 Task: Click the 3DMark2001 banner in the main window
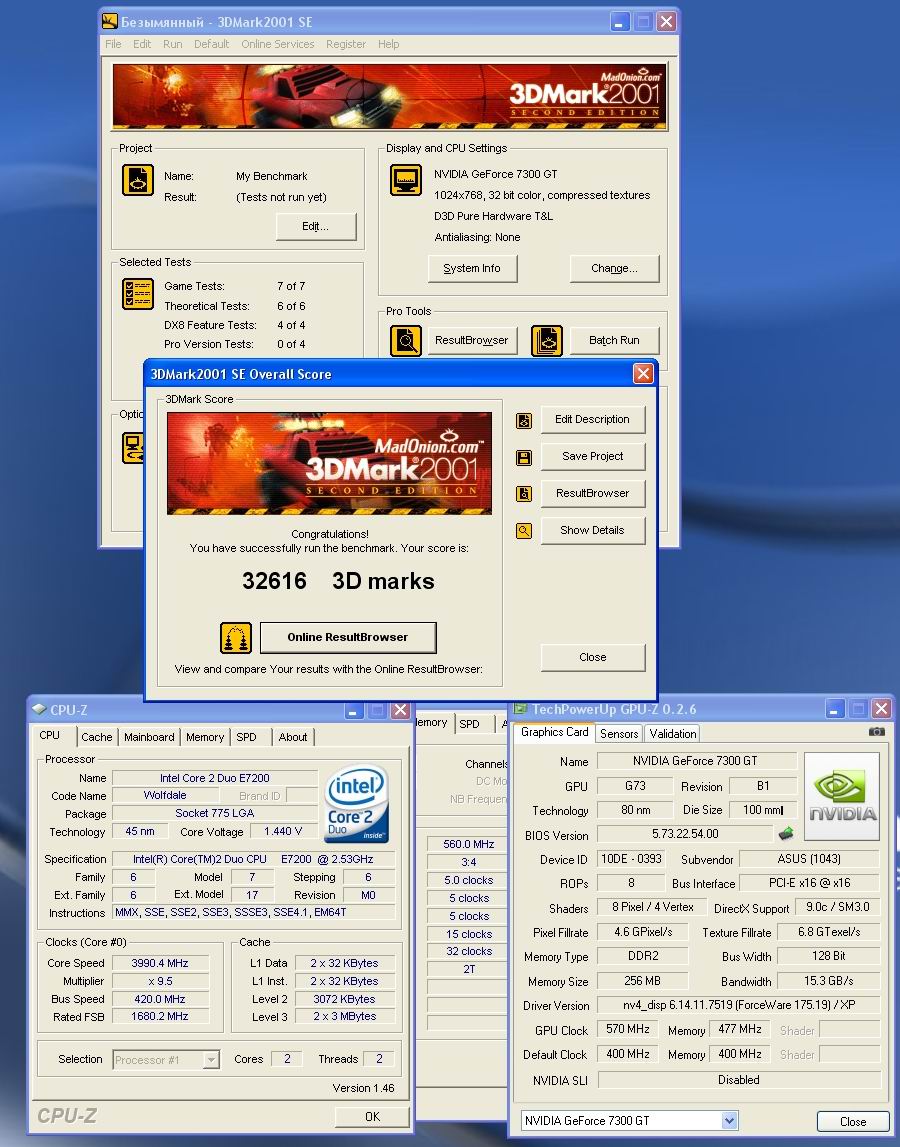[x=390, y=97]
